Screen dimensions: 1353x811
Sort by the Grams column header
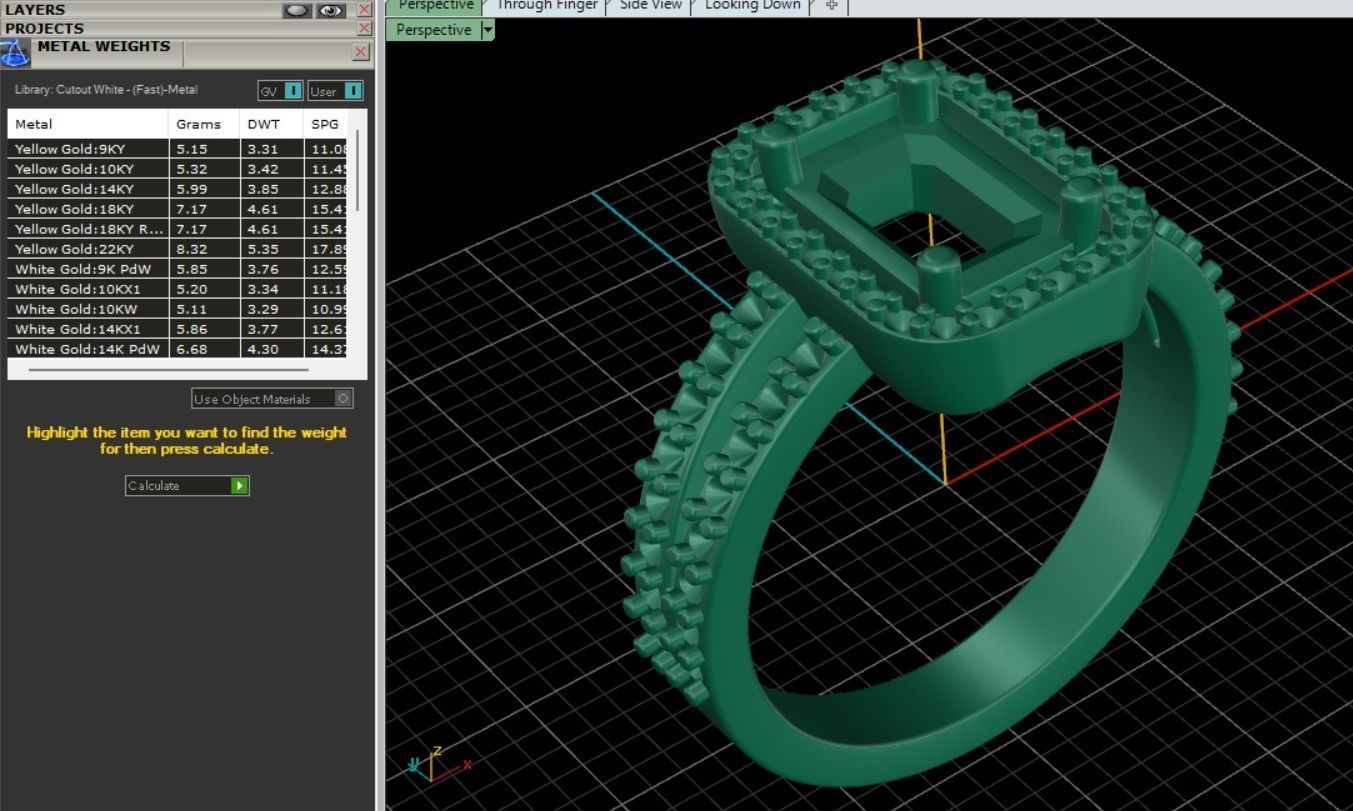[x=204, y=124]
